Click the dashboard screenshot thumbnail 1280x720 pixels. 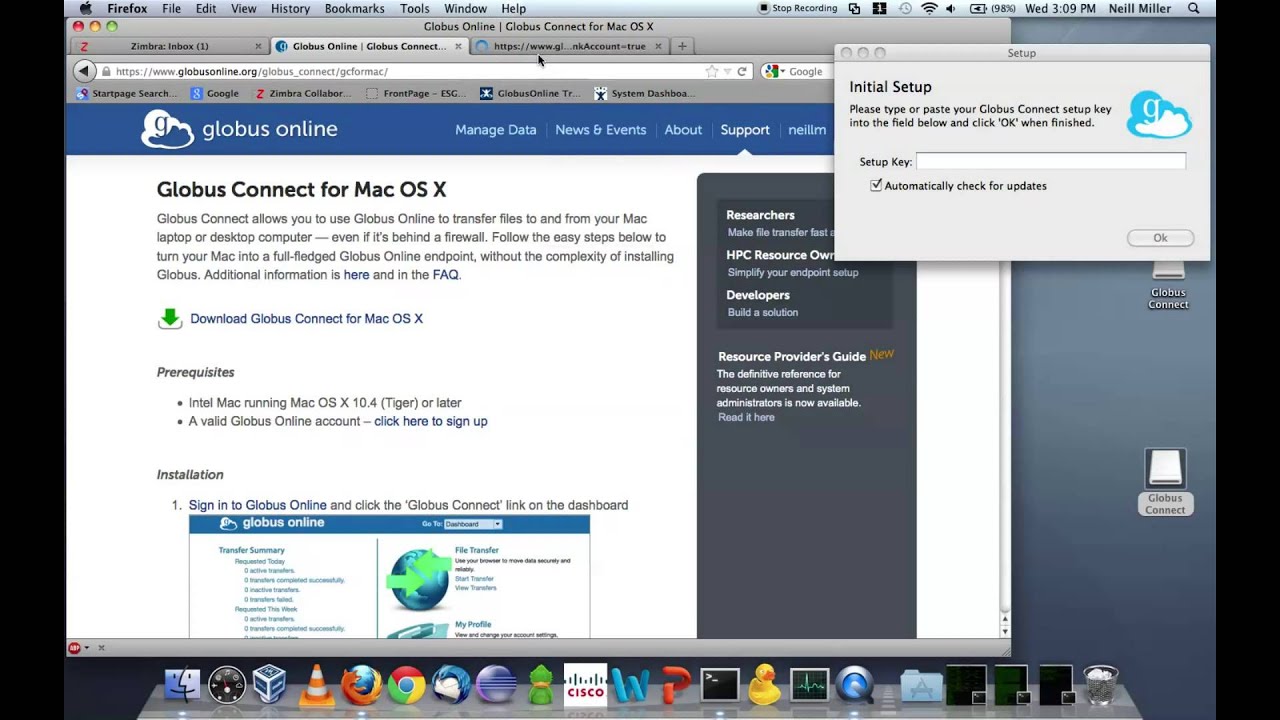pyautogui.click(x=389, y=576)
